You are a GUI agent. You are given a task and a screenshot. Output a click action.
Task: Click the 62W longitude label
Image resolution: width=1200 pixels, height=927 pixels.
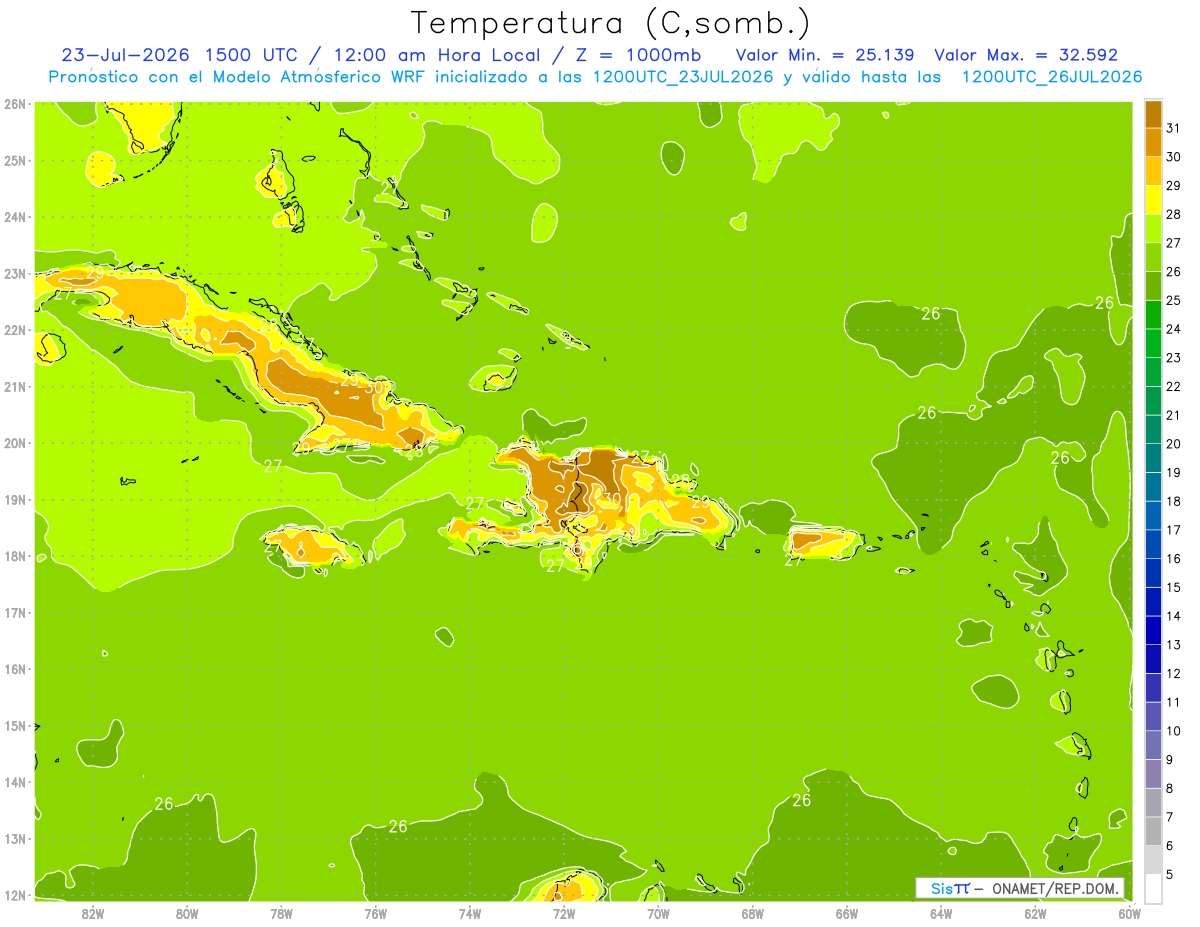(x=1035, y=912)
